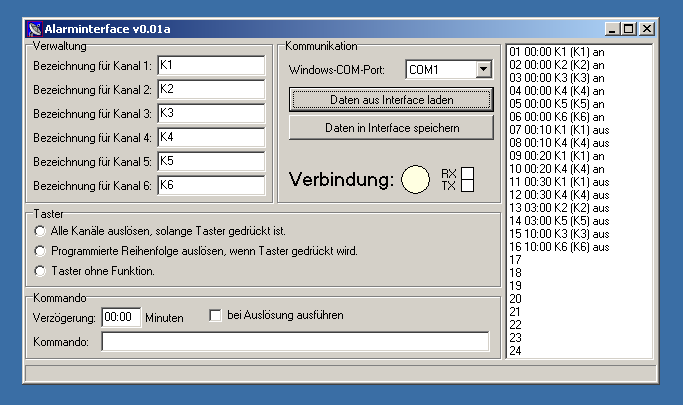
Task: Choose 'Taster ohne Funktion' radio option
Action: (41, 270)
